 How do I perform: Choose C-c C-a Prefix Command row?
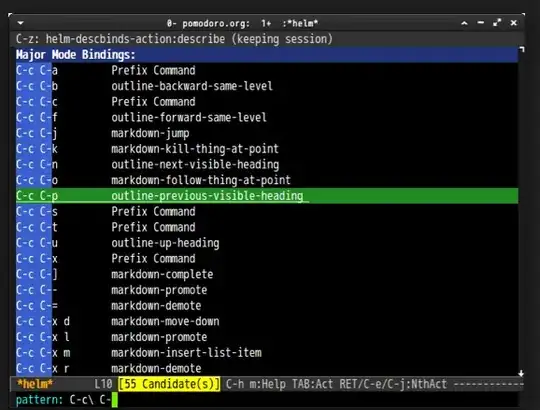click(267, 71)
